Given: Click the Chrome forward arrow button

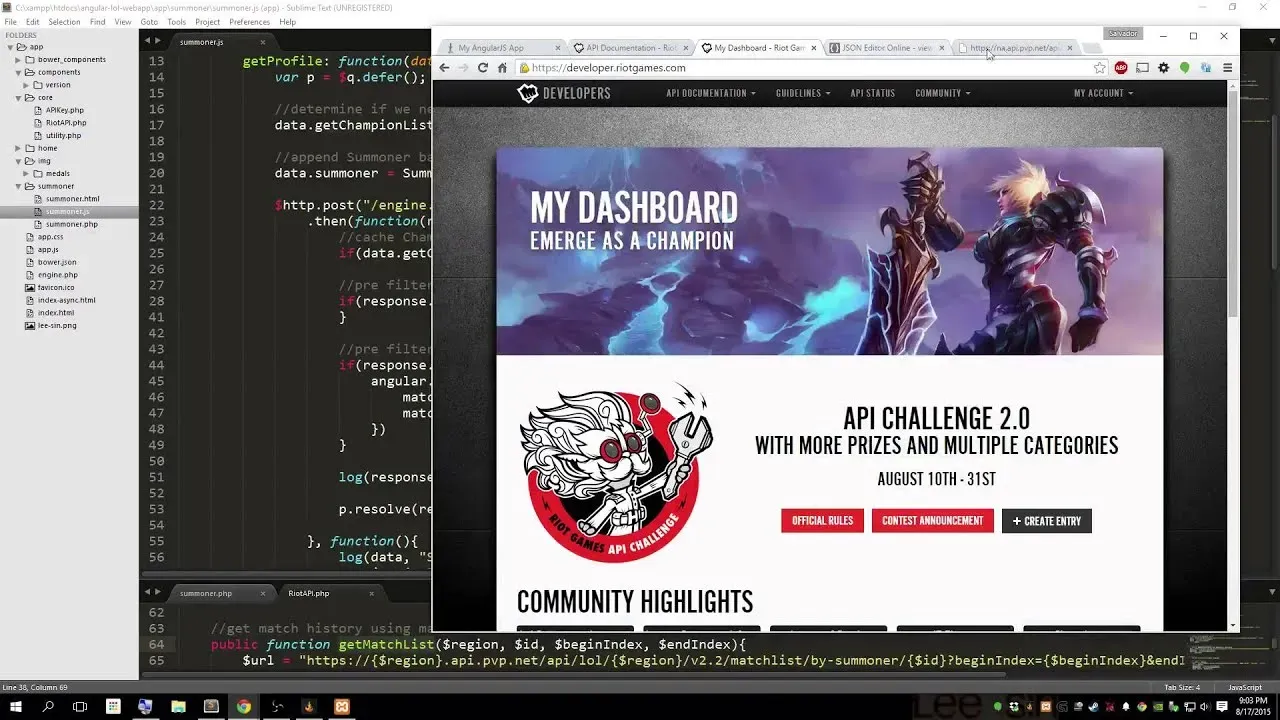Looking at the screenshot, I should coord(464,68).
